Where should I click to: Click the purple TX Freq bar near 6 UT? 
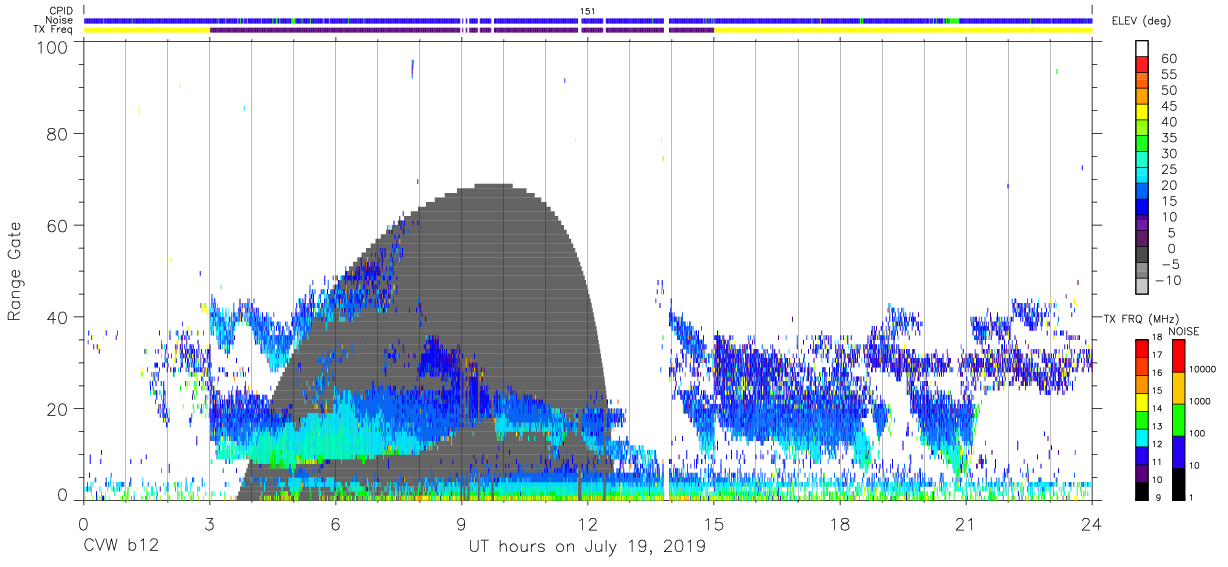[x=335, y=30]
